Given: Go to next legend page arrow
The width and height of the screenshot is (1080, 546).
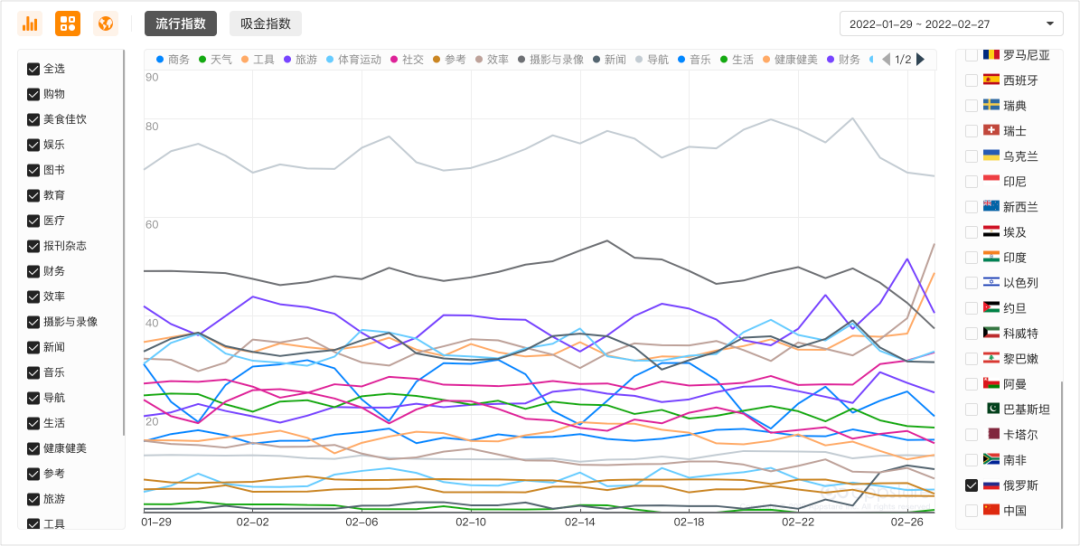Looking at the screenshot, I should [x=920, y=60].
